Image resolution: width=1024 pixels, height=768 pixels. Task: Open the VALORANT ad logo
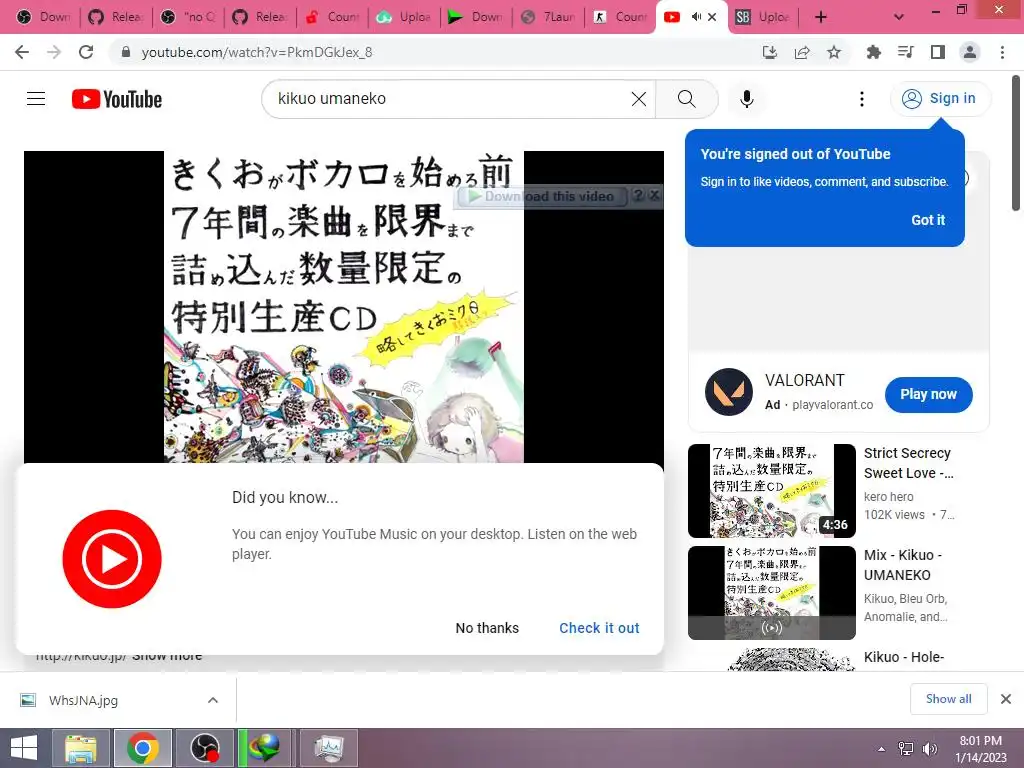(728, 392)
